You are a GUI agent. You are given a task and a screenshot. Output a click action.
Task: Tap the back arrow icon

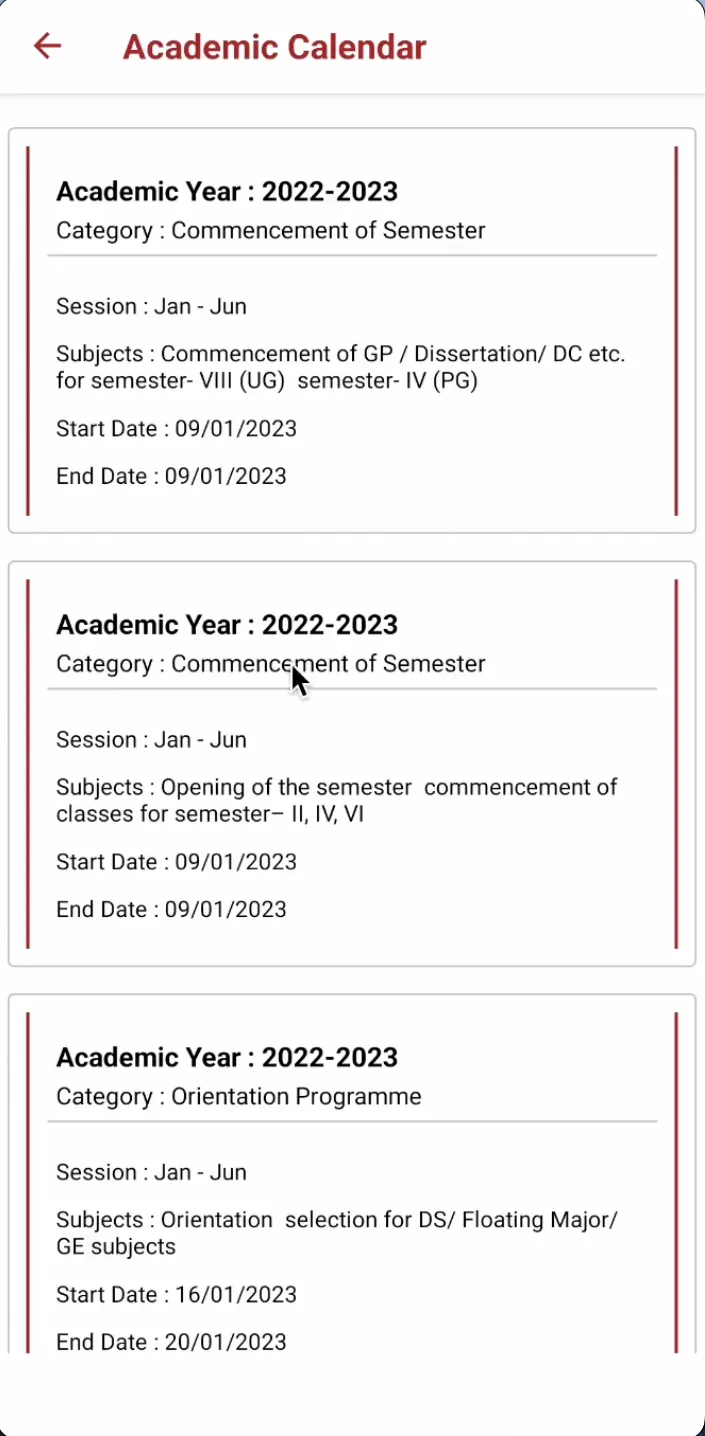pos(47,46)
